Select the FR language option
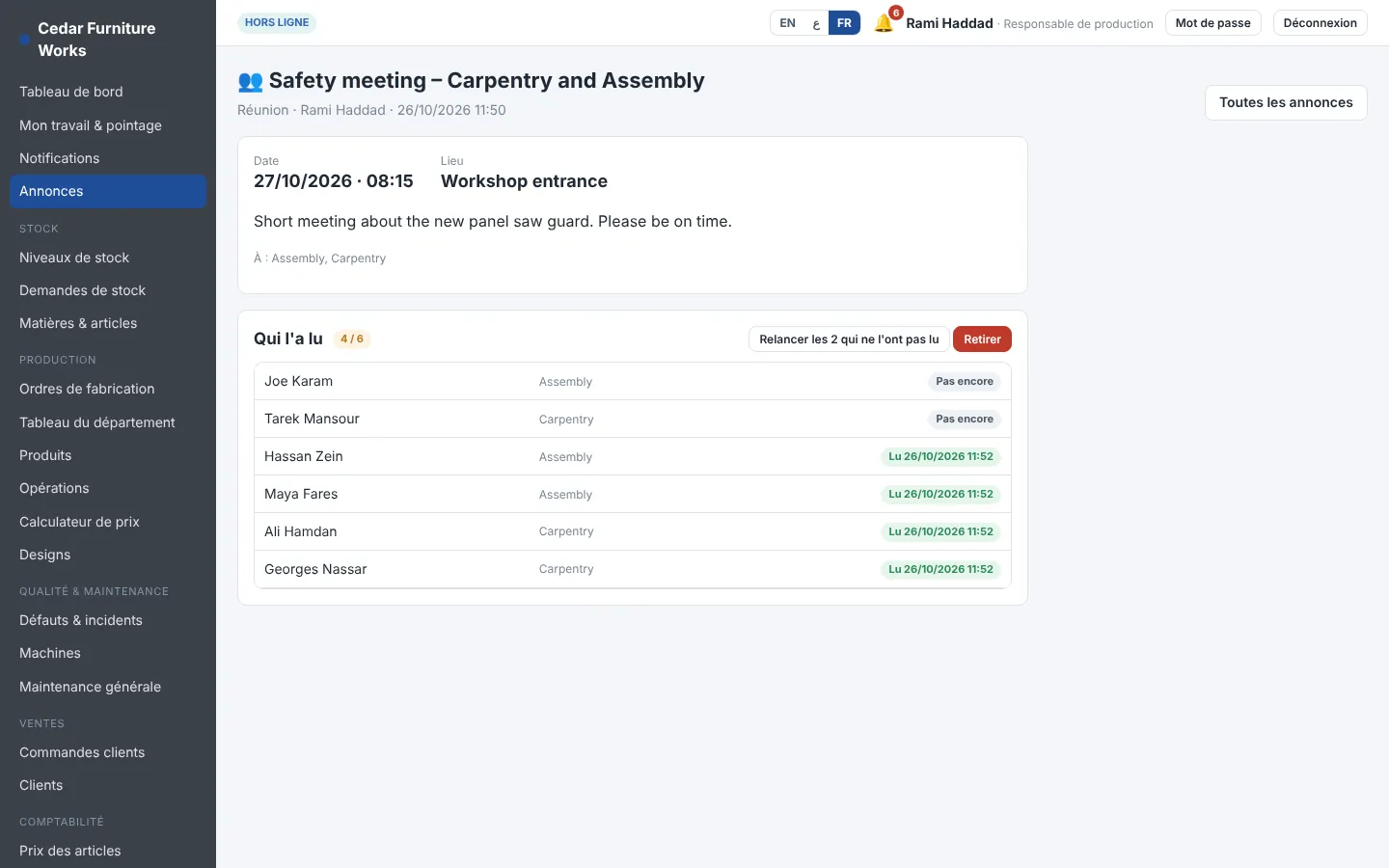Screen dimensions: 1389x868 point(844,23)
